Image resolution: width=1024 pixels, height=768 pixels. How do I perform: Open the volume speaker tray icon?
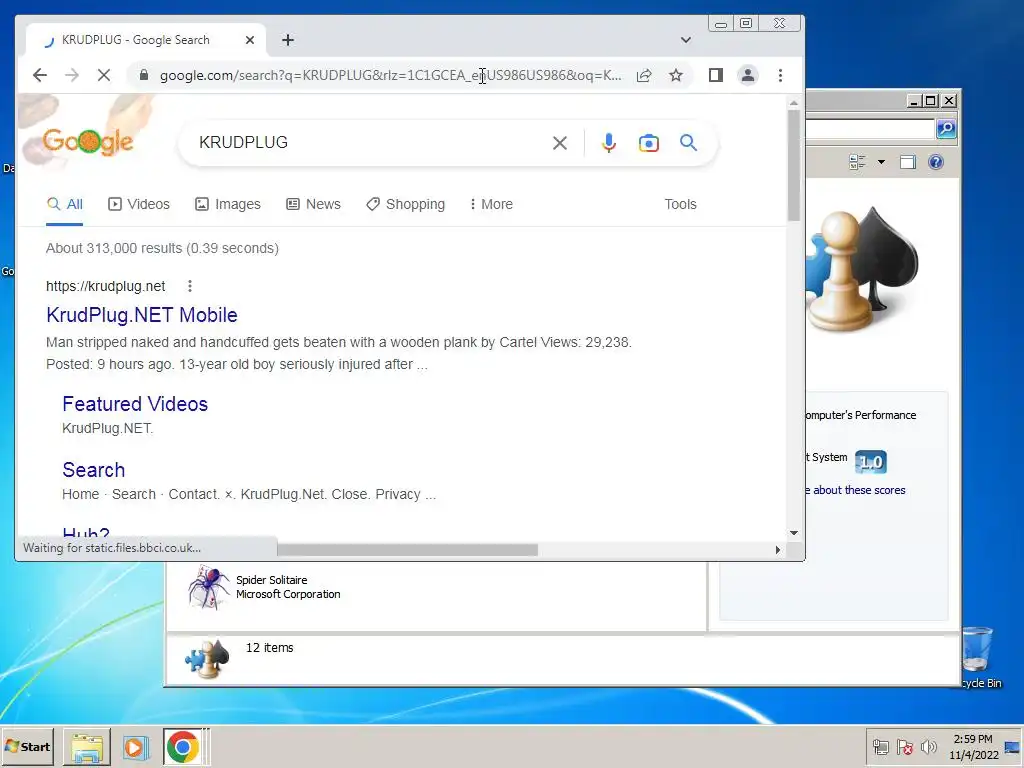click(x=928, y=747)
